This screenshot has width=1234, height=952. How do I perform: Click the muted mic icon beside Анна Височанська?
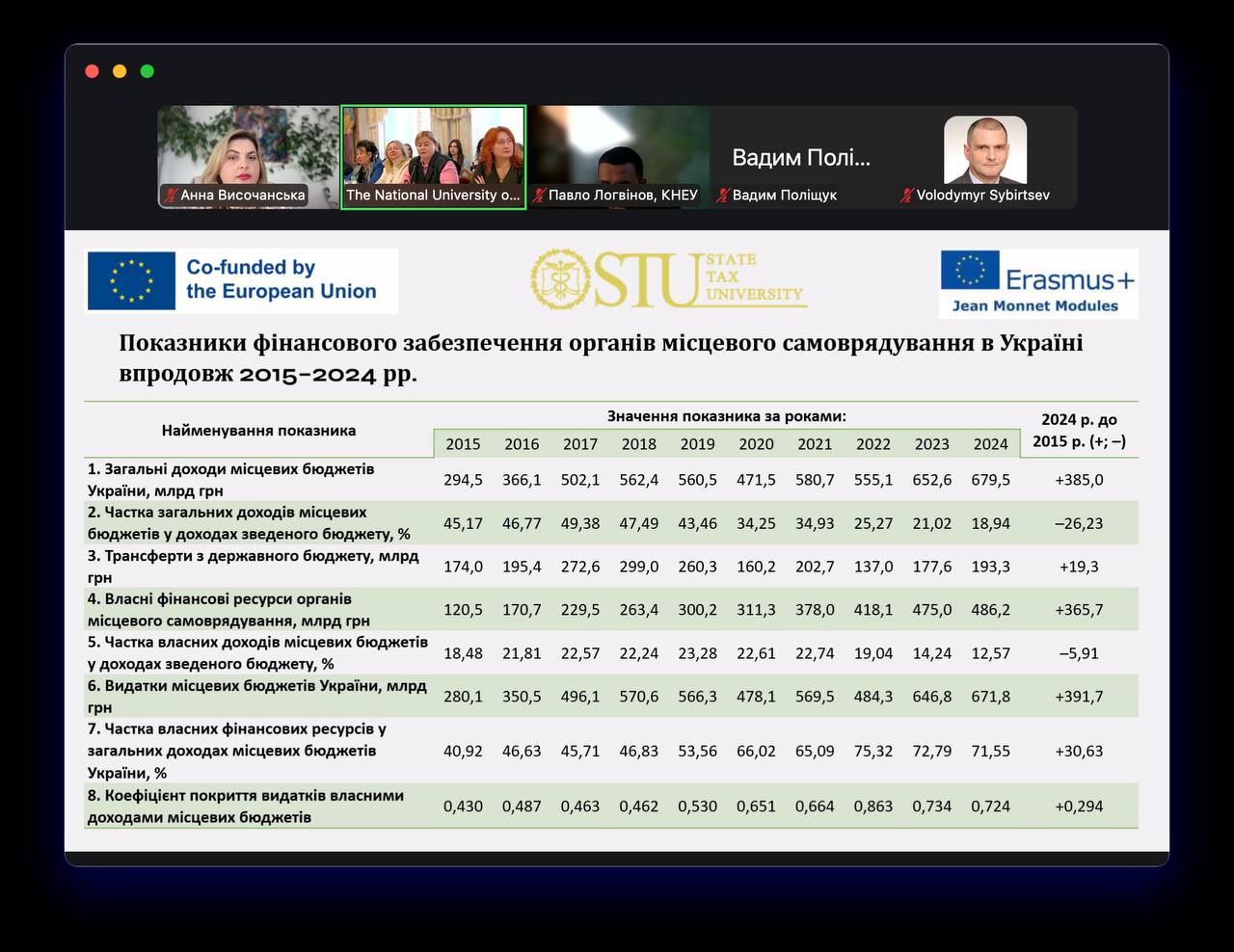pyautogui.click(x=172, y=196)
